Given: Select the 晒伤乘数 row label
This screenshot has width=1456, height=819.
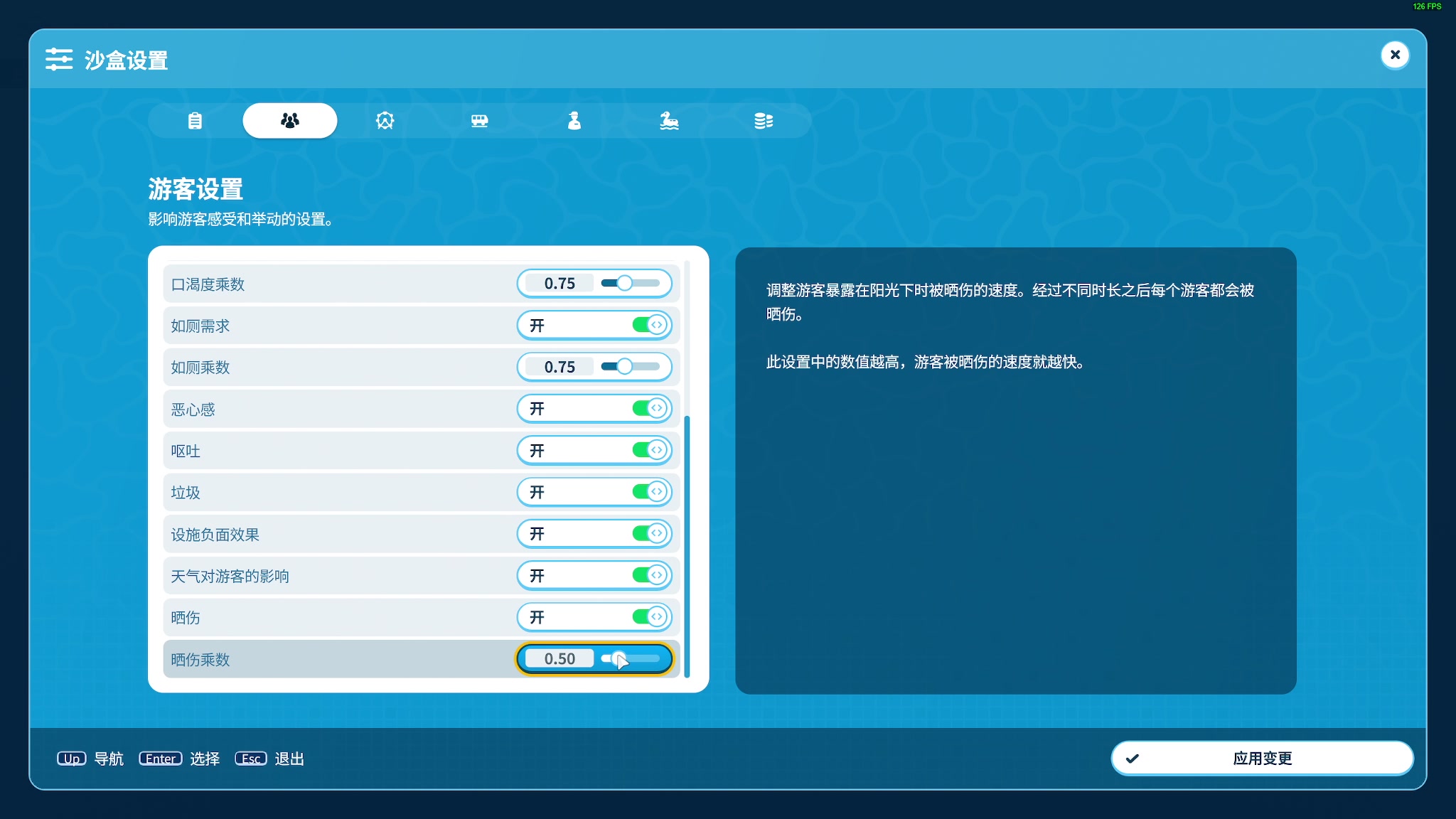Looking at the screenshot, I should click(200, 660).
